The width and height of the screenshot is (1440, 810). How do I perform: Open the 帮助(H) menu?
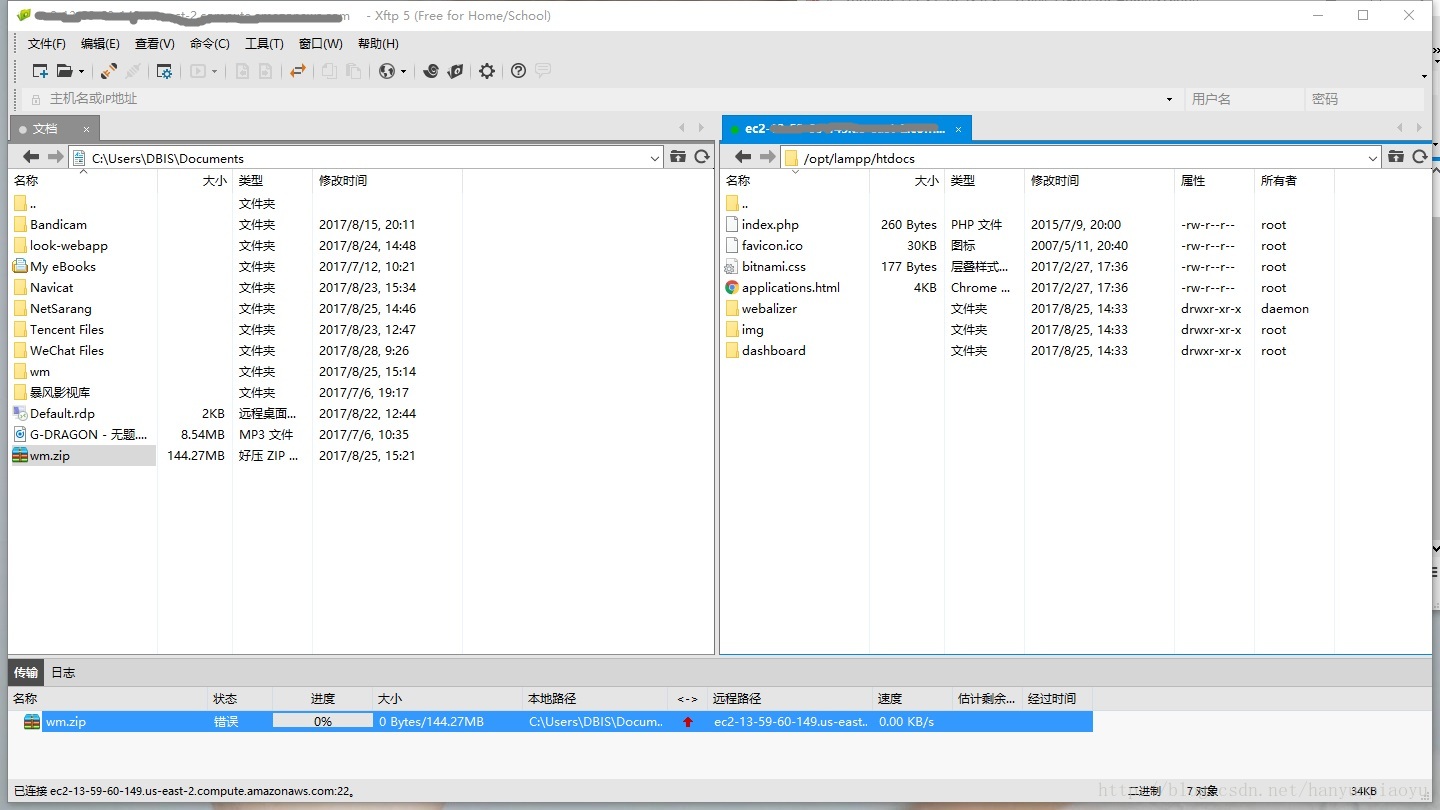coord(378,43)
